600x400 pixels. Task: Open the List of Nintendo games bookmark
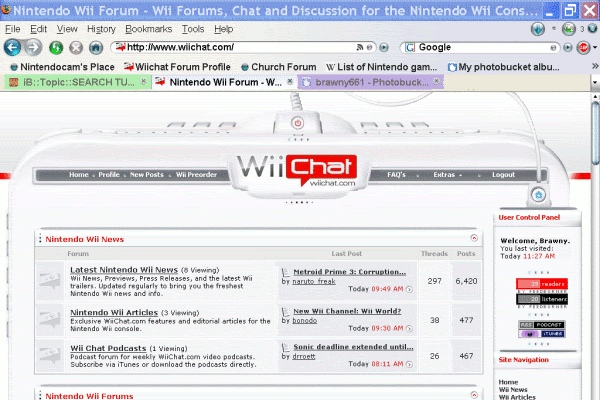[381, 67]
